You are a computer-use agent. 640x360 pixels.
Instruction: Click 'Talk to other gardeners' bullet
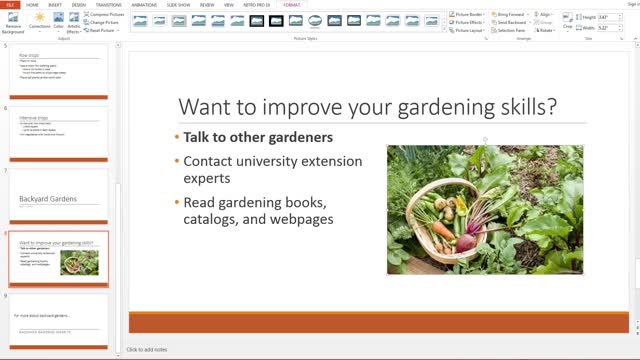pyautogui.click(x=258, y=138)
